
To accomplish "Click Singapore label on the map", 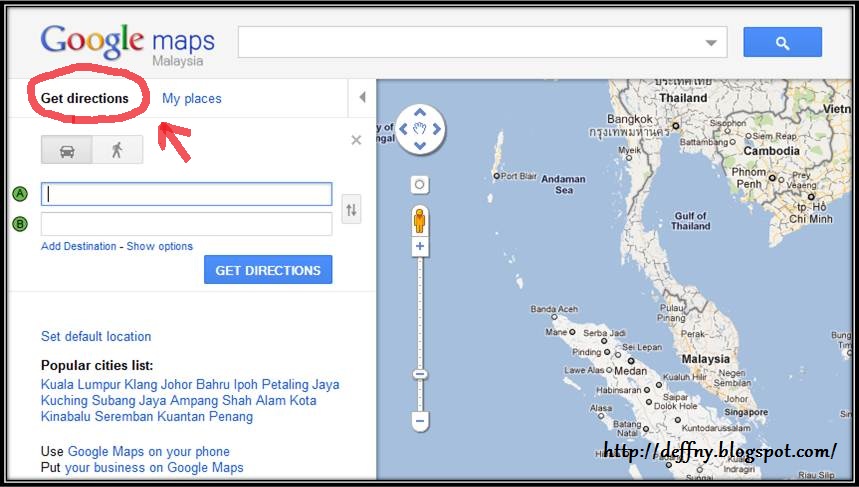I will pos(746,412).
